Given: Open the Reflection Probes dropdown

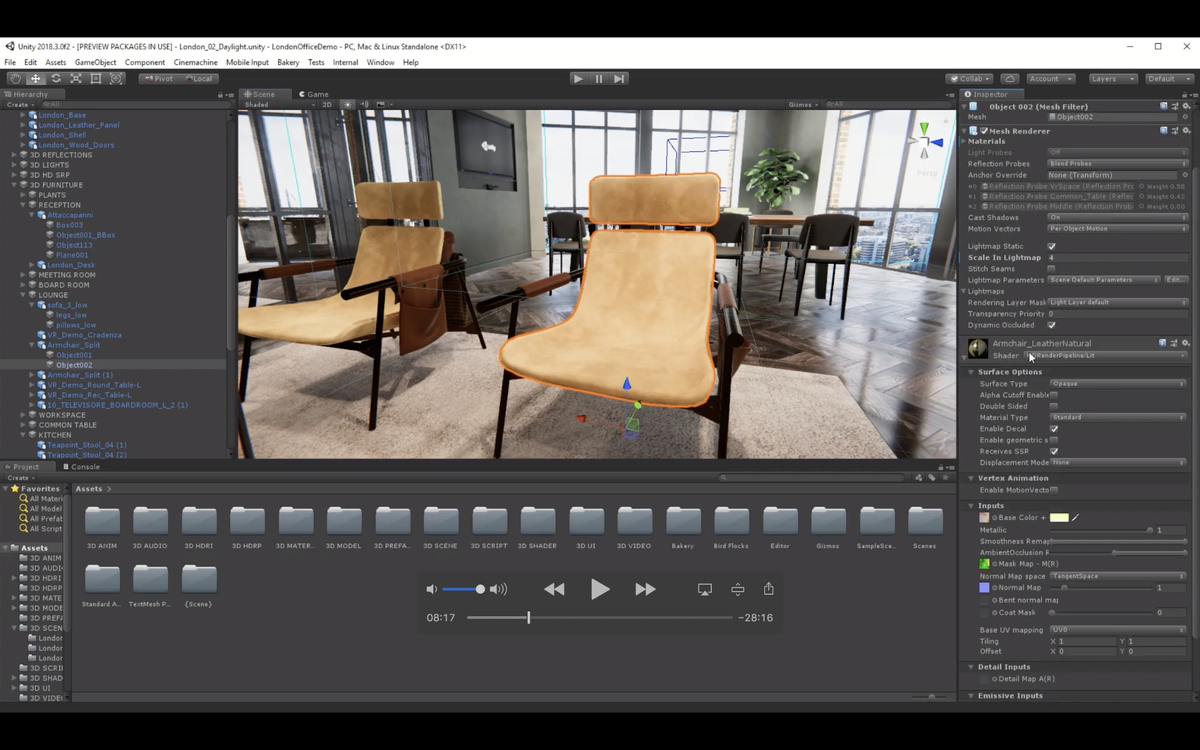Looking at the screenshot, I should 1117,163.
